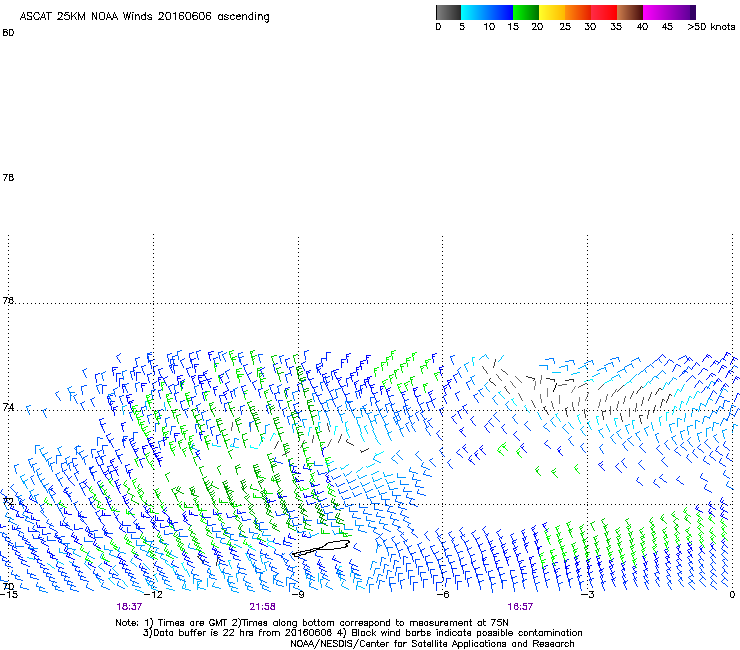Click the longitude axis label '-9'
The height and width of the screenshot is (650, 740).
click(298, 595)
